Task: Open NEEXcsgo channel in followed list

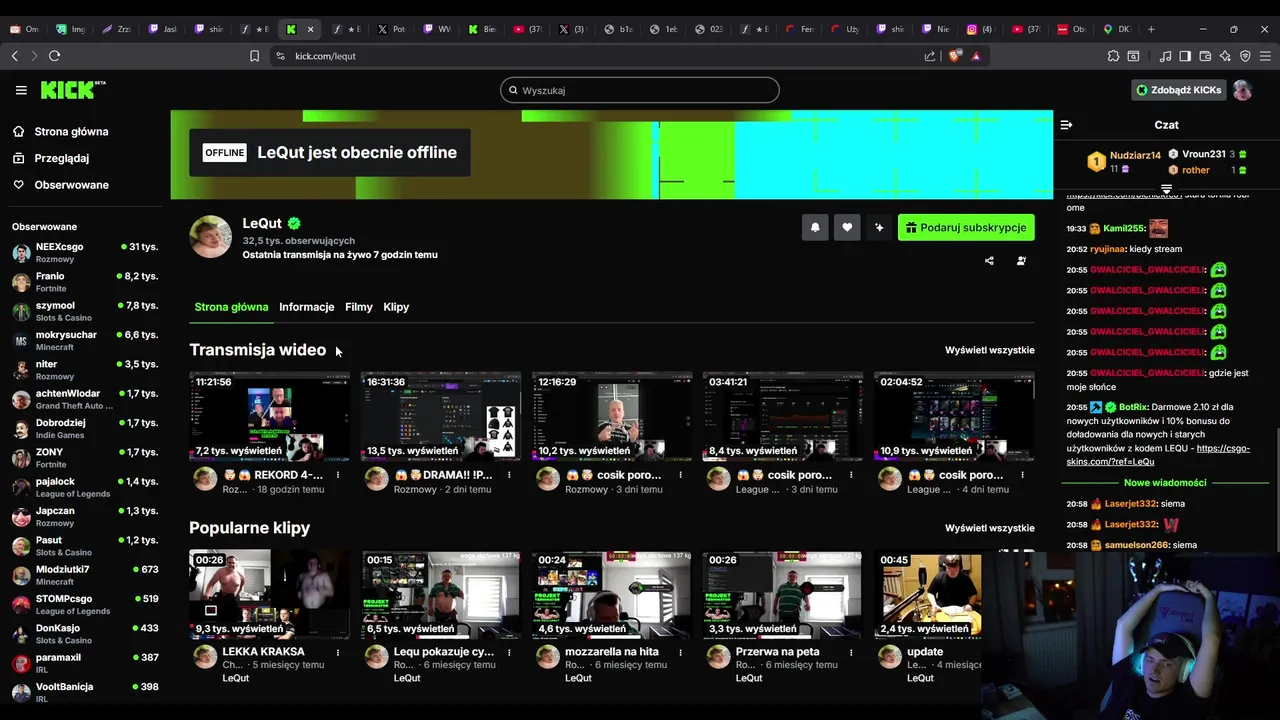Action: point(85,252)
